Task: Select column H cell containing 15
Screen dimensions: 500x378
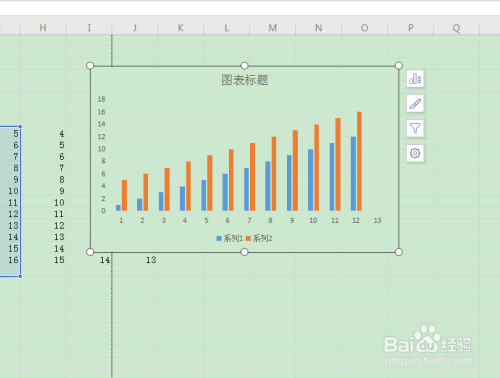Action: [x=43, y=260]
